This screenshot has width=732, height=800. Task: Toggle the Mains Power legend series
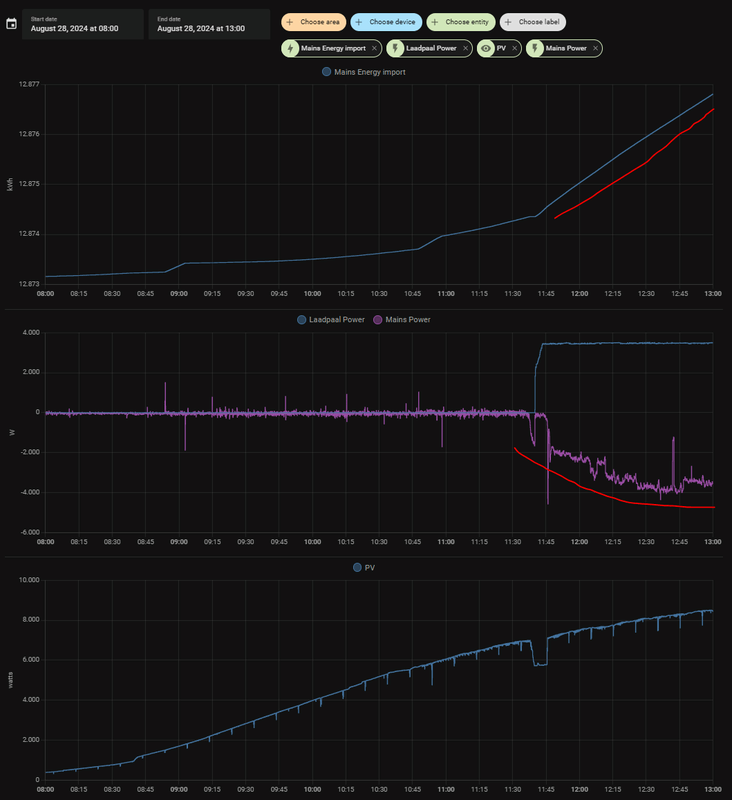(x=402, y=320)
